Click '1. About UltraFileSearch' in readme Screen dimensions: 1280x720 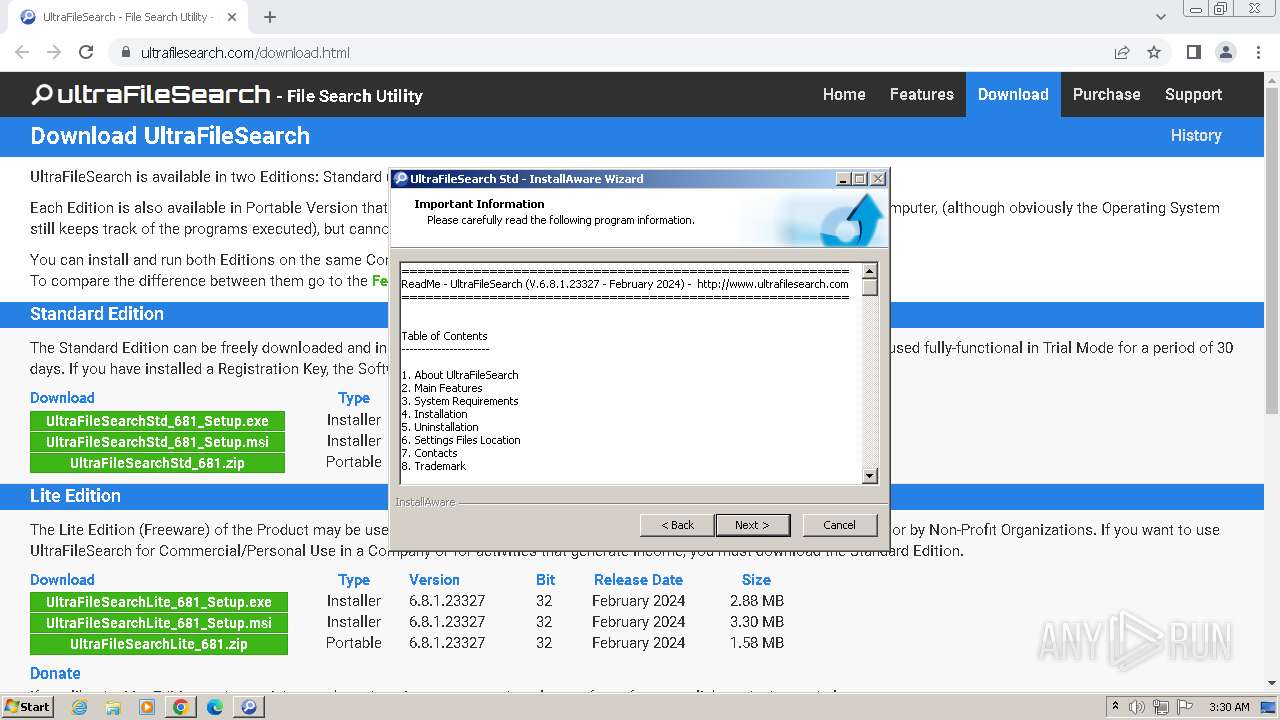[x=460, y=375]
